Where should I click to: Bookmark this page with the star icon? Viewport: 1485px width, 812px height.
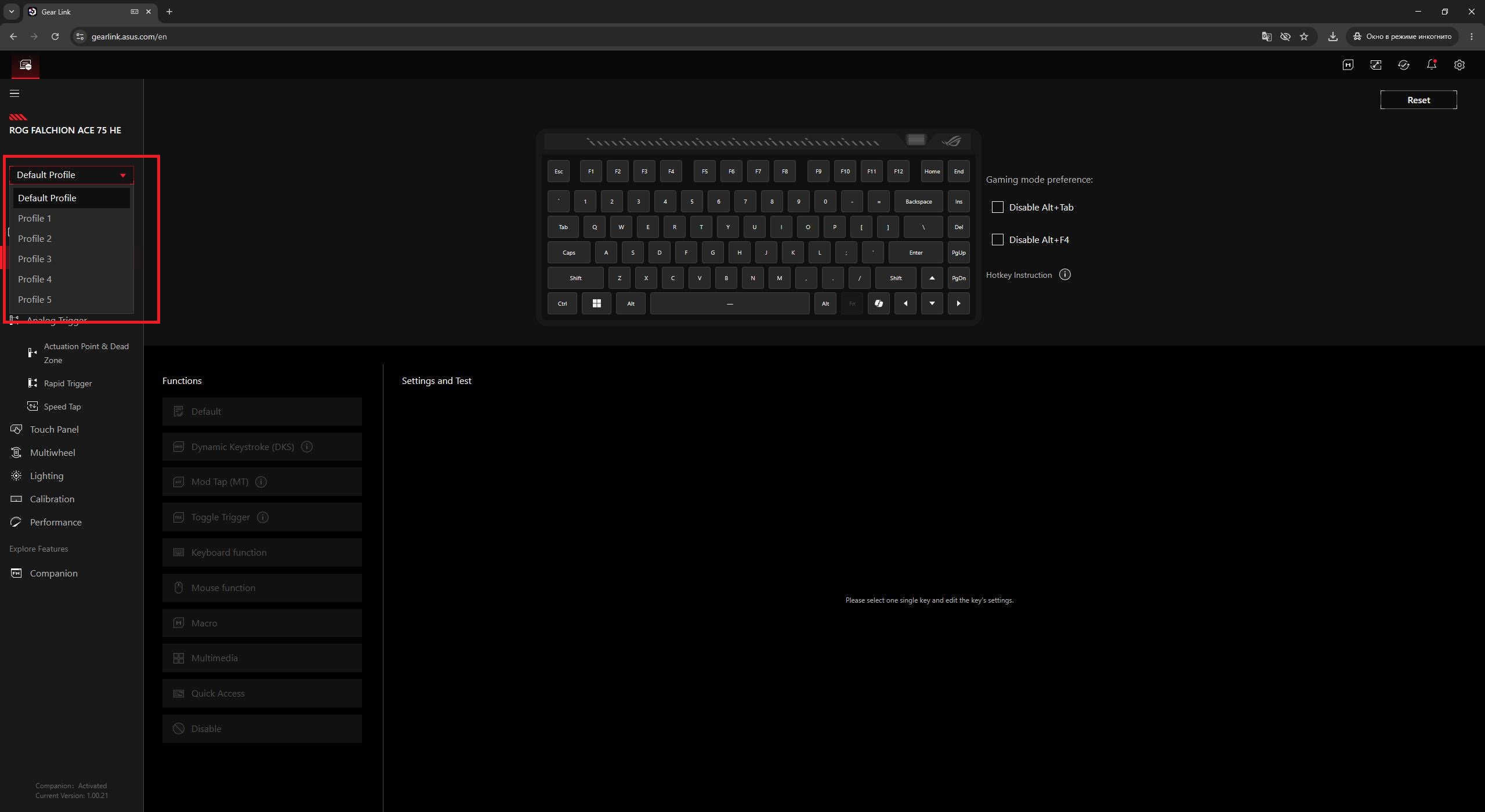1304,37
